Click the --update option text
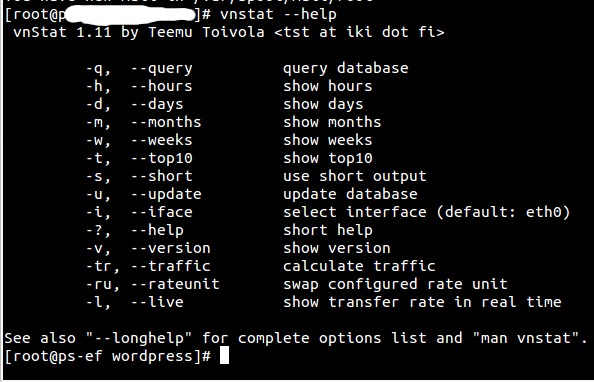Screen dimensions: 594x382 pyautogui.click(x=166, y=194)
